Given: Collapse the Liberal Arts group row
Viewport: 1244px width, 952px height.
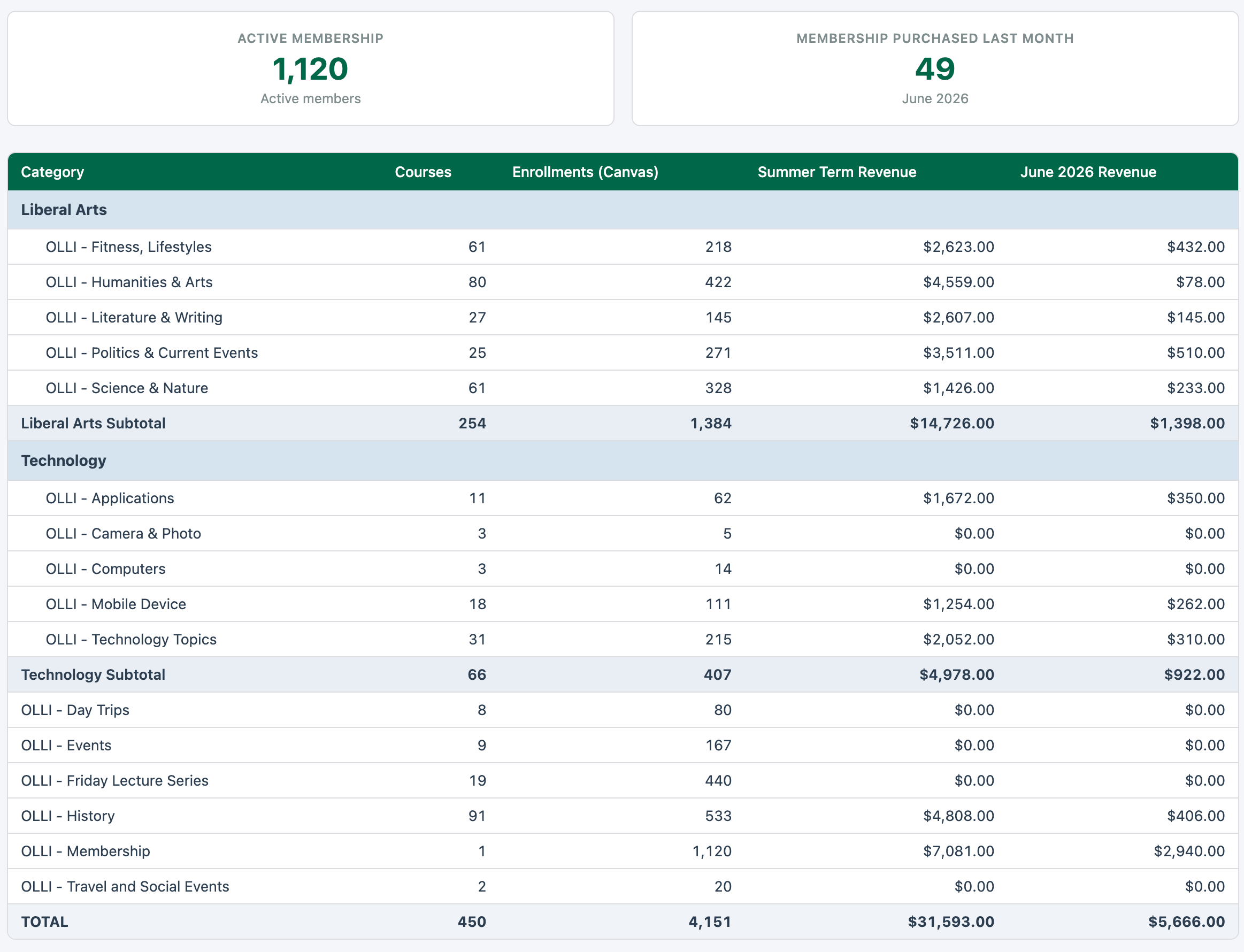Looking at the screenshot, I should pyautogui.click(x=623, y=210).
